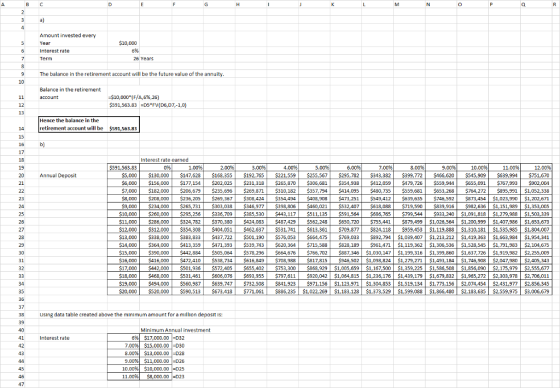Viewport: 560px width, 388px height.
Task: Click 'Using data table created above' sentence
Action: pos(131,314)
